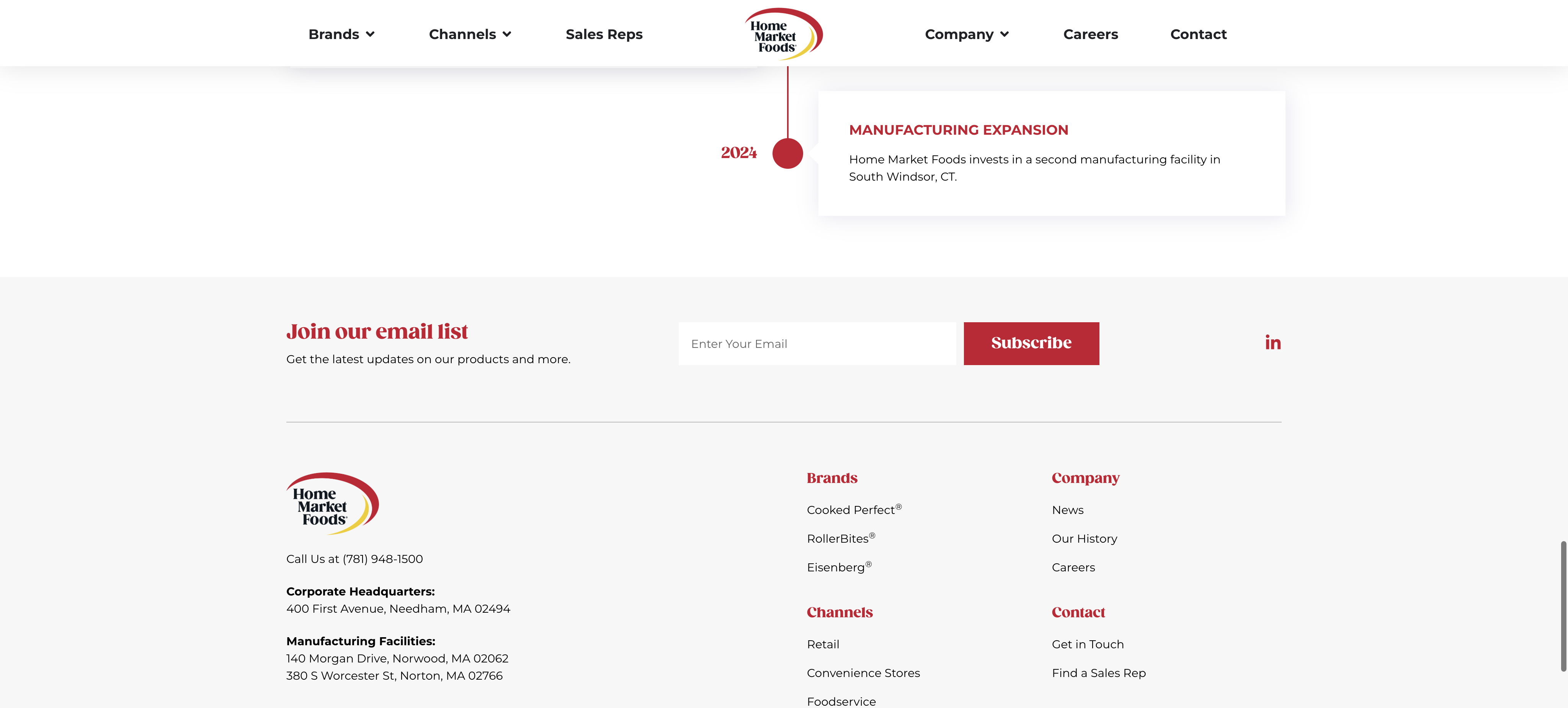Click the 2024 timeline red circle marker
This screenshot has height=708, width=1568.
787,153
